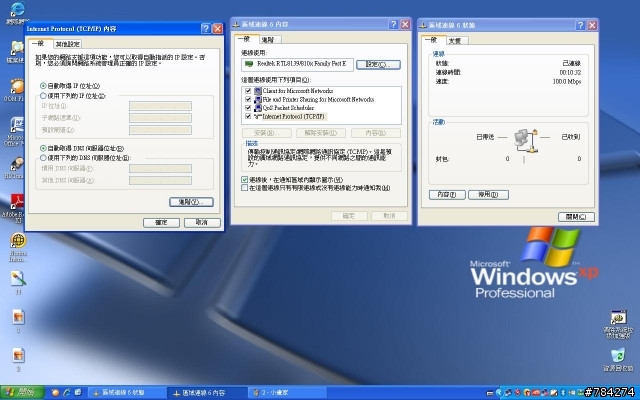Select the Client for Microsoft Networks icon
Viewport: 640px width, 400px height.
pyautogui.click(x=258, y=91)
